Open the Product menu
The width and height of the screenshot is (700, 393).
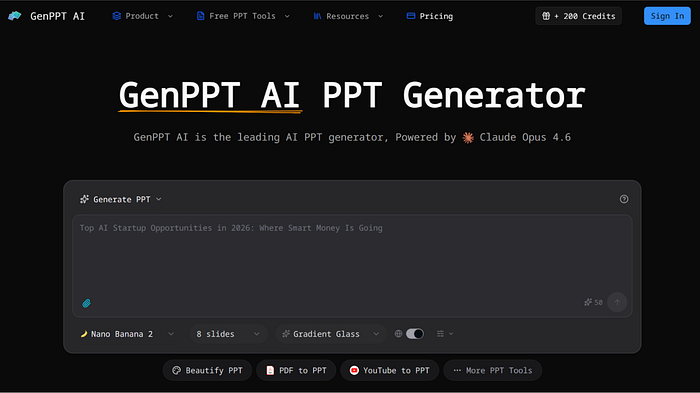coord(142,16)
